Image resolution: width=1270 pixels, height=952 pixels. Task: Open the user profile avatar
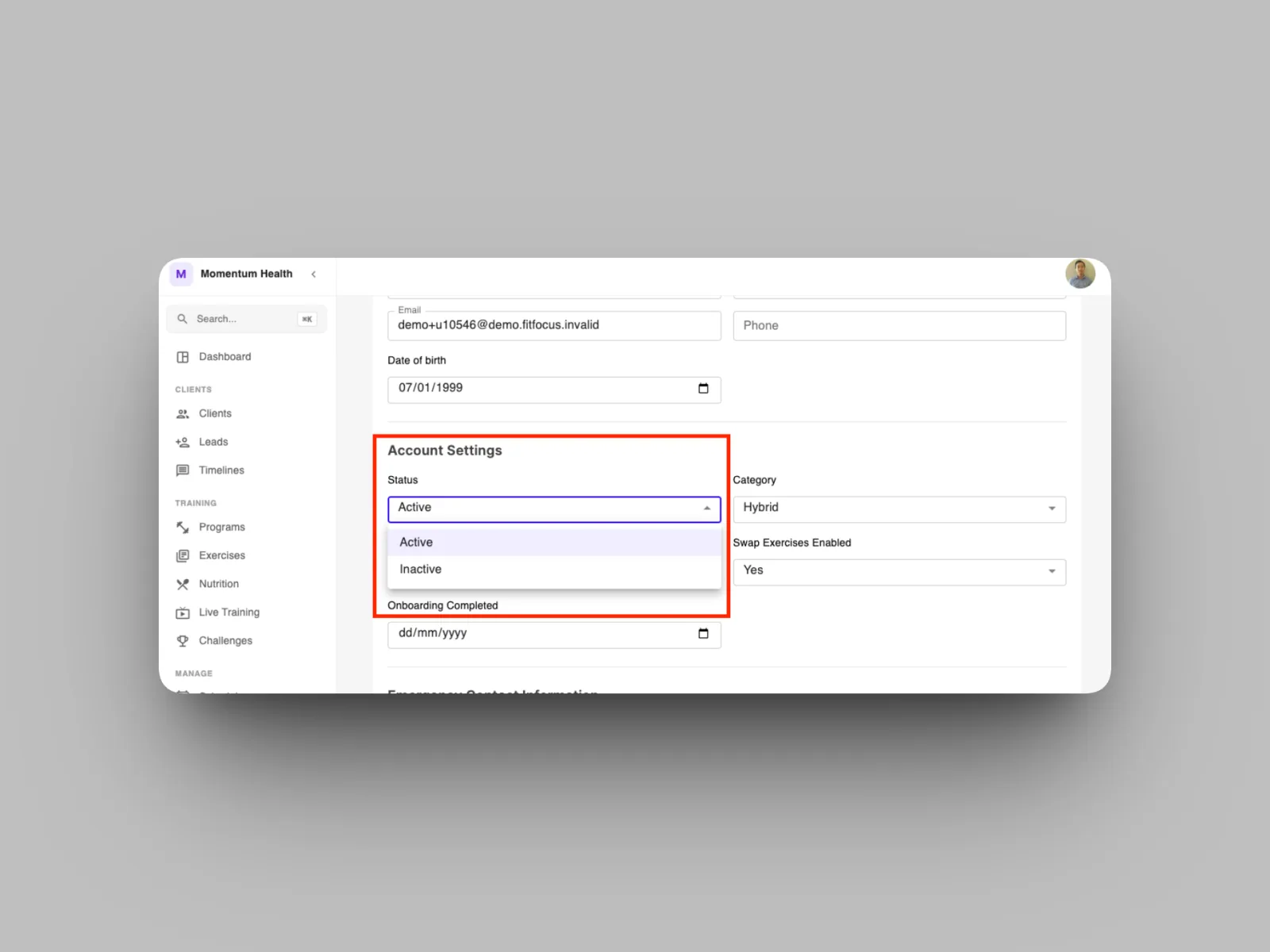click(1080, 274)
